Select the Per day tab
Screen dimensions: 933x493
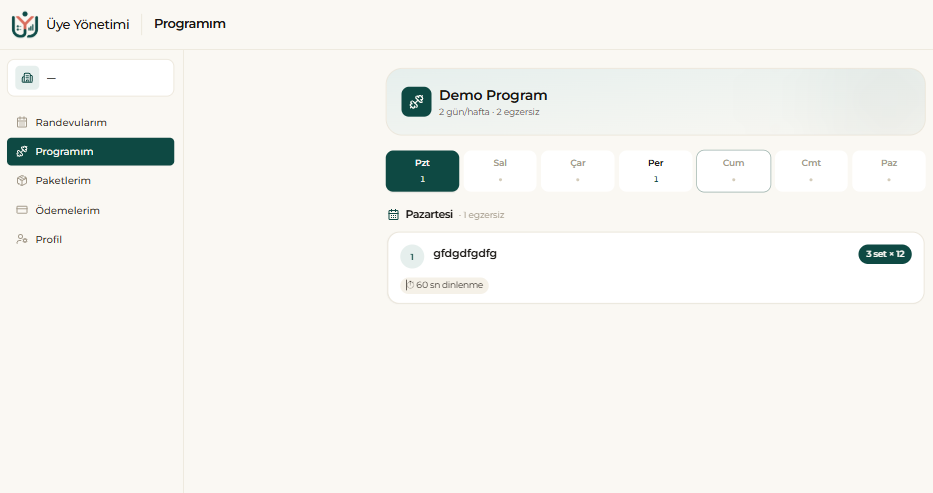pyautogui.click(x=656, y=171)
